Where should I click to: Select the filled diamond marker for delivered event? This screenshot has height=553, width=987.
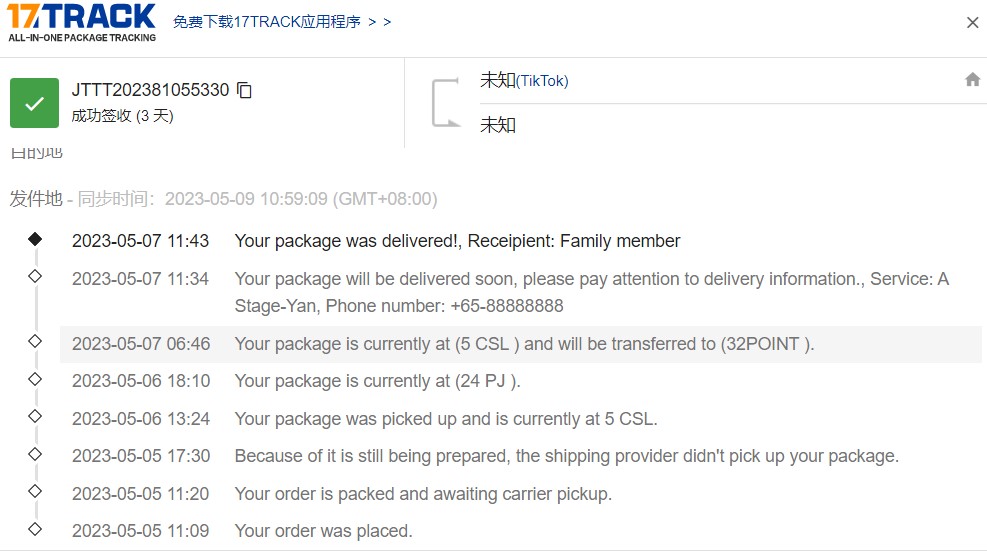point(35,239)
